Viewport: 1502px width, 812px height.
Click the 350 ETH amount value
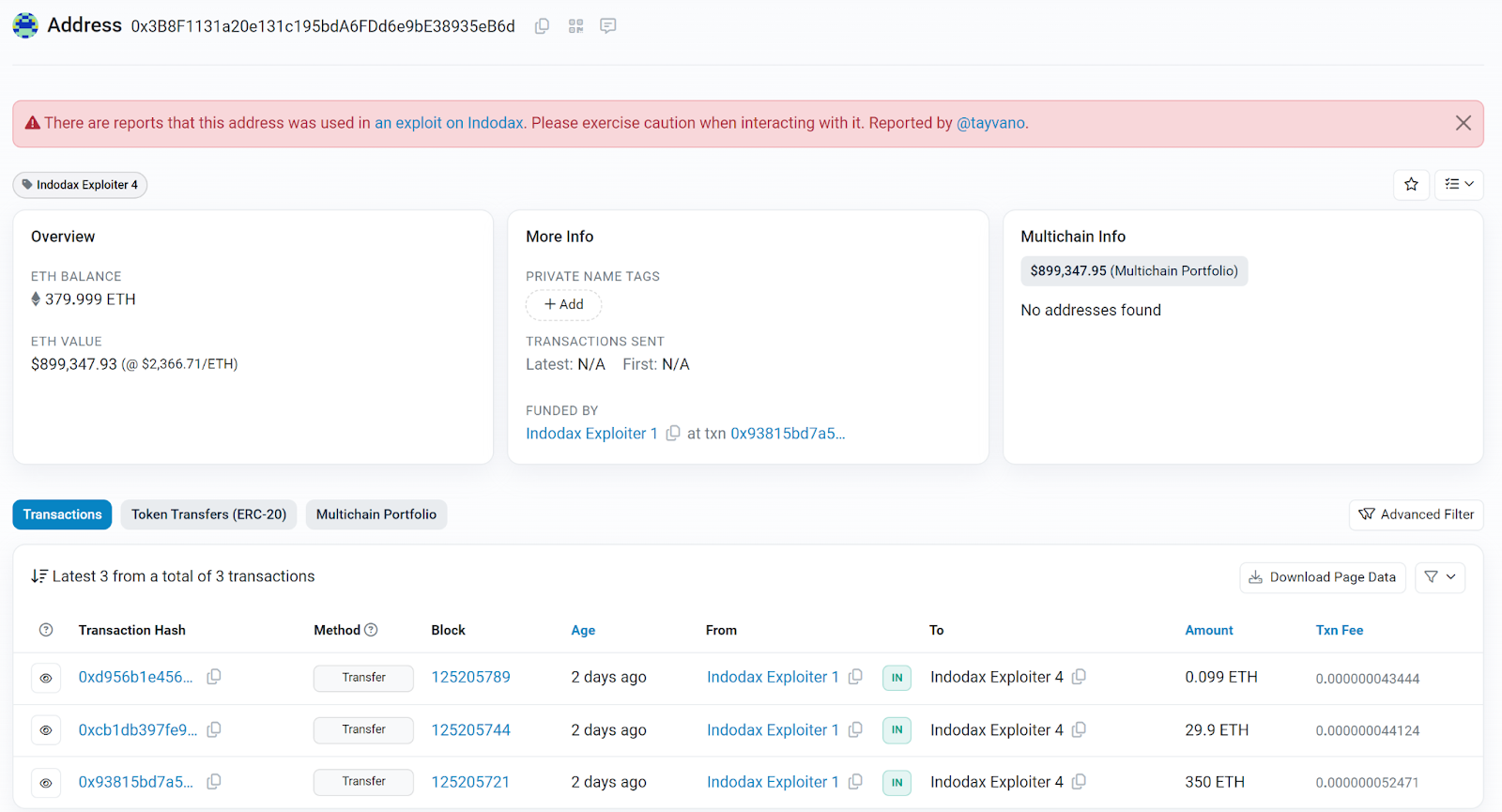[1215, 782]
